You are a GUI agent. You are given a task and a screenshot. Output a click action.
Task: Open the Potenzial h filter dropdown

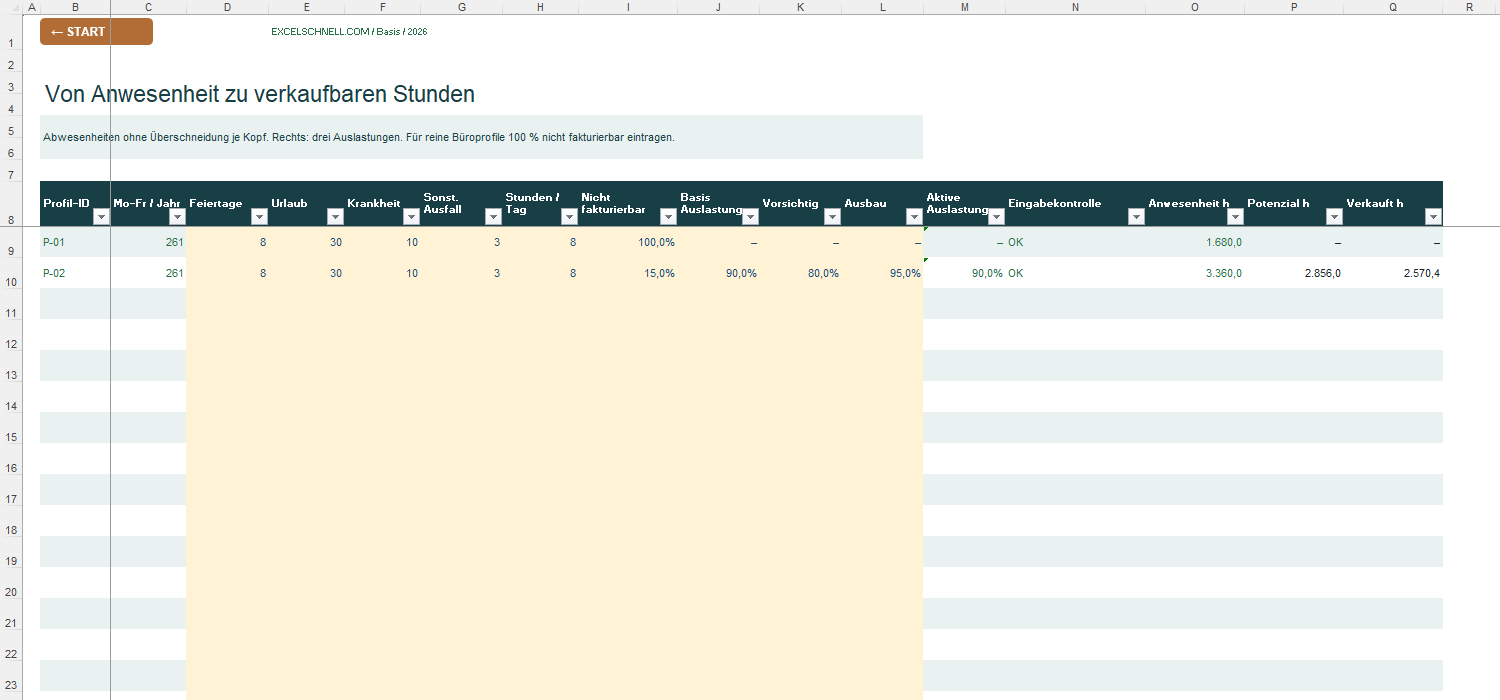[x=1334, y=217]
